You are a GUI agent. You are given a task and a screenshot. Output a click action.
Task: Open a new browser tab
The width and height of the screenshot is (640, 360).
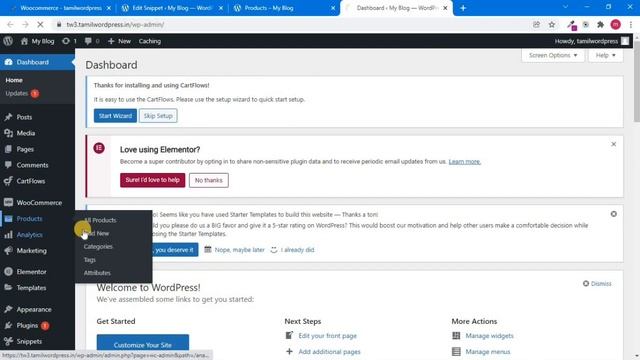(463, 8)
